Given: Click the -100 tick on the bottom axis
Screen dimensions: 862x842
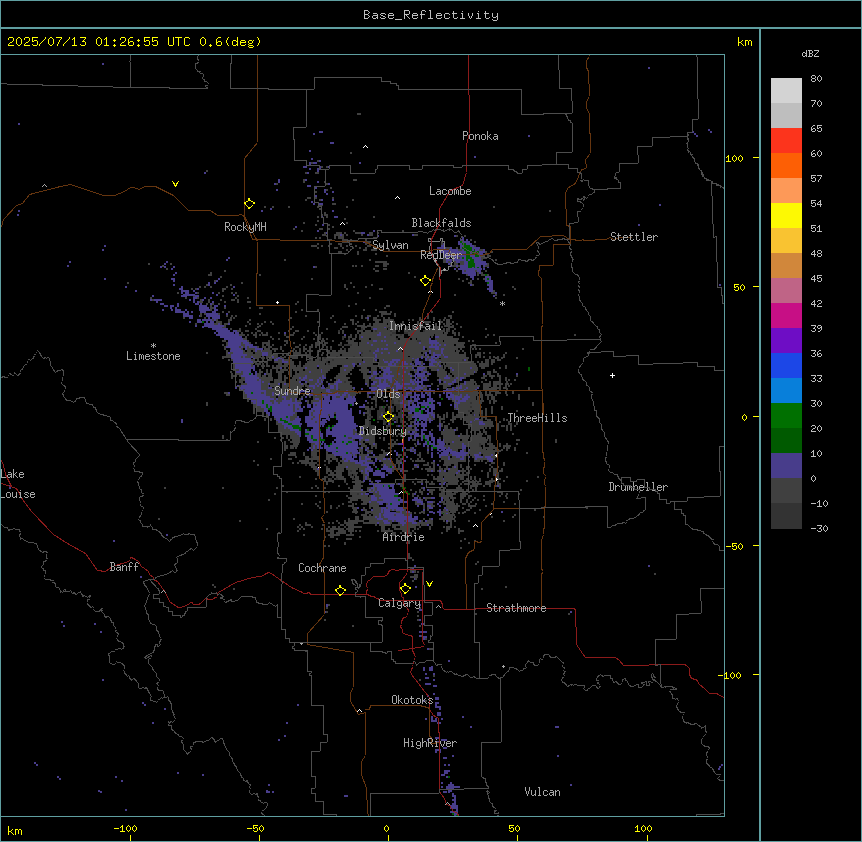Looking at the screenshot, I should tap(125, 828).
